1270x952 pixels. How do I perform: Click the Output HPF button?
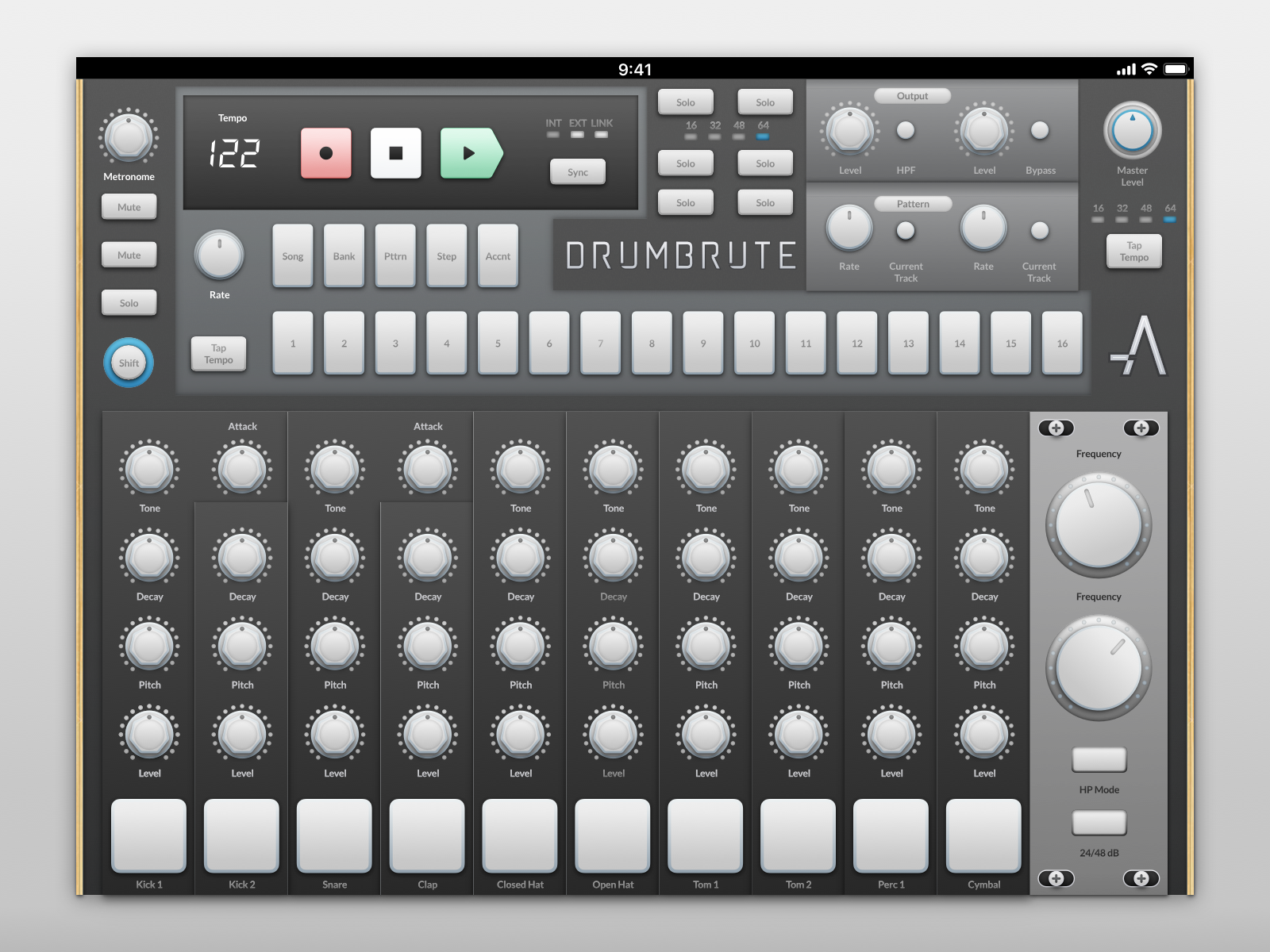pos(906,131)
